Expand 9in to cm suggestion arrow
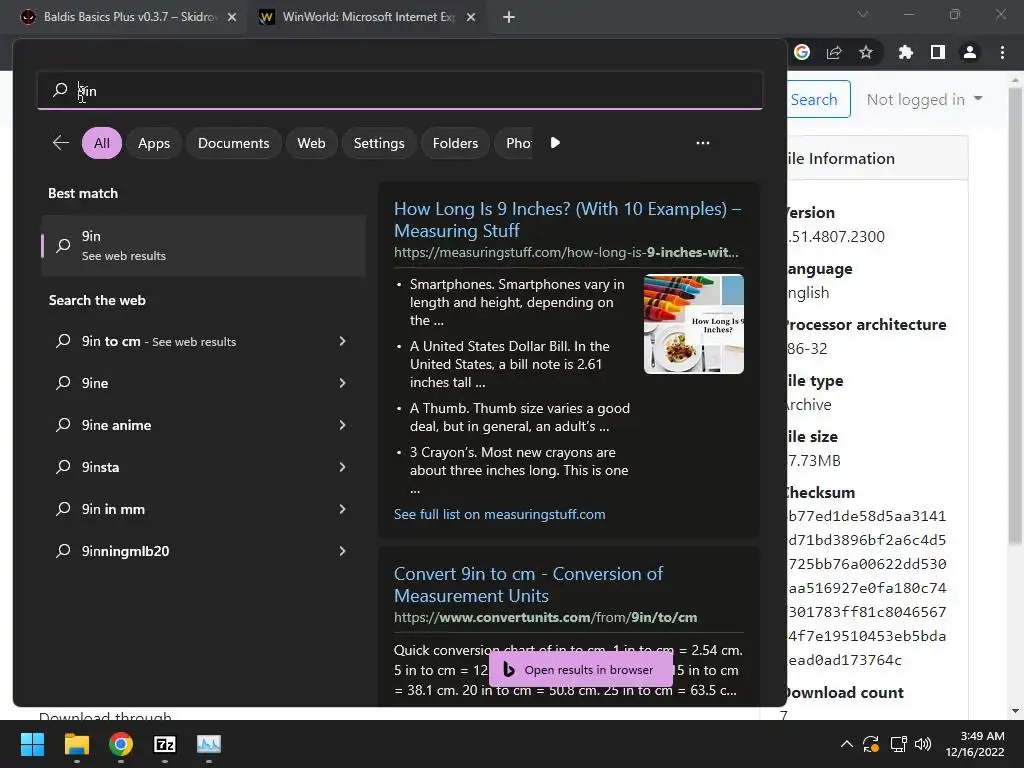Screen dimensions: 1024x768 pos(342,341)
